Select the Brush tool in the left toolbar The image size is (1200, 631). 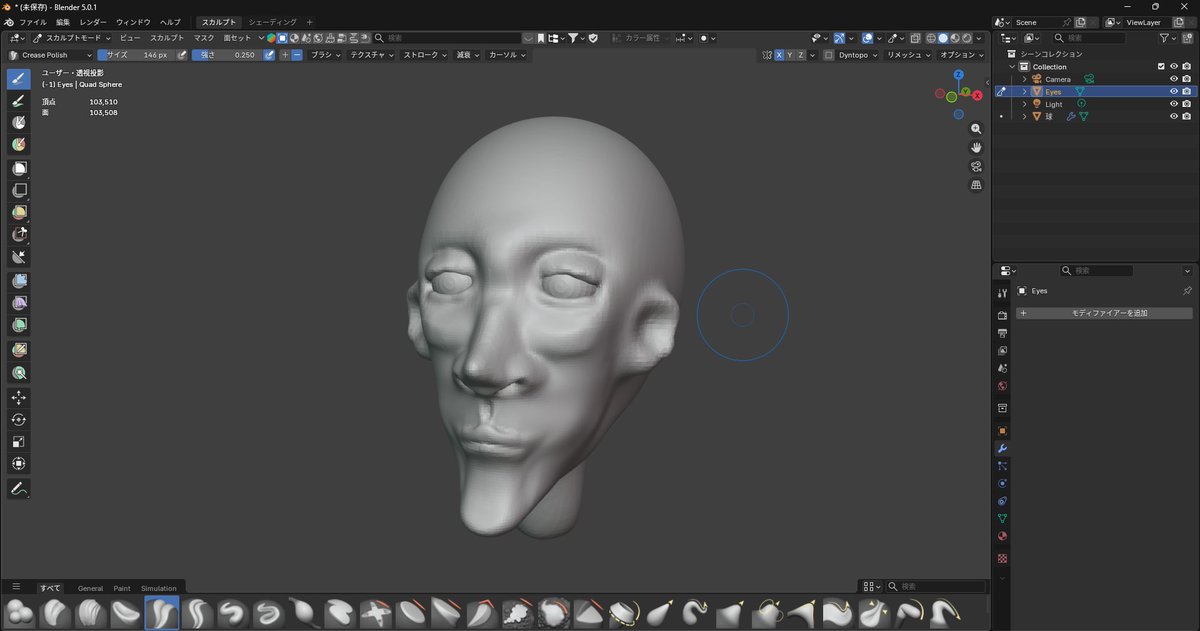pos(19,79)
